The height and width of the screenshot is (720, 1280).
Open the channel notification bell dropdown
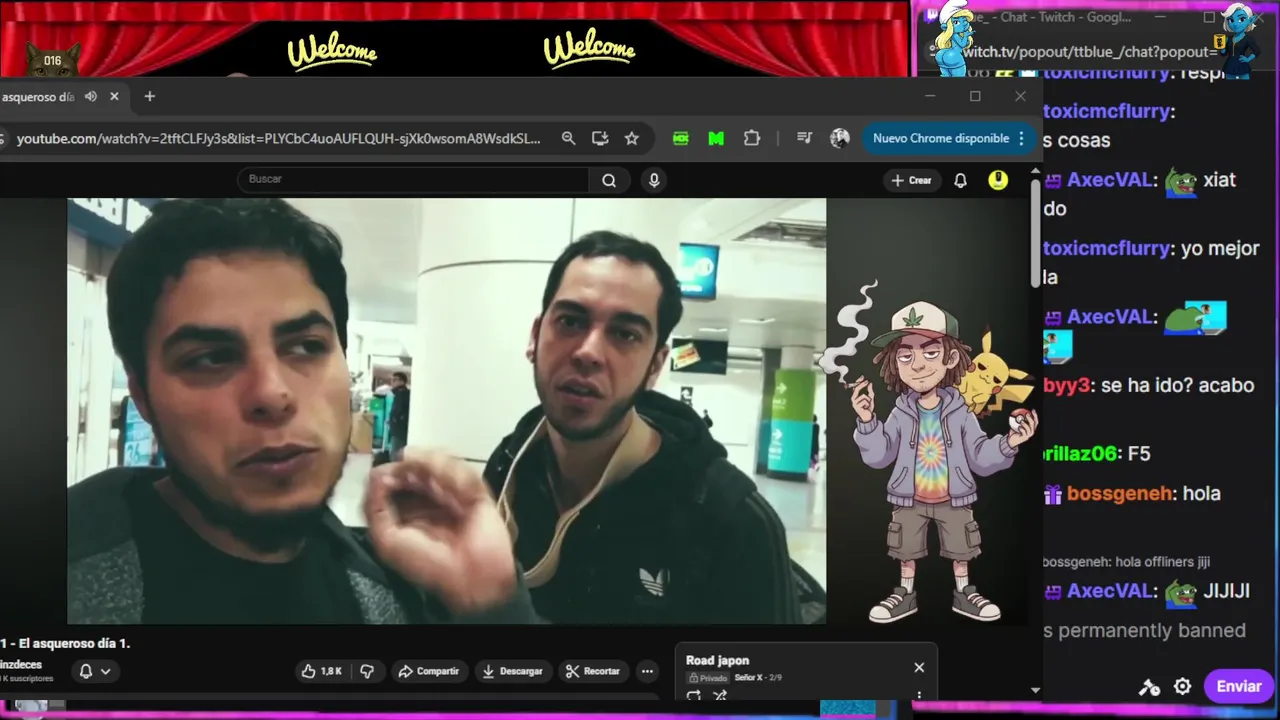[94, 671]
